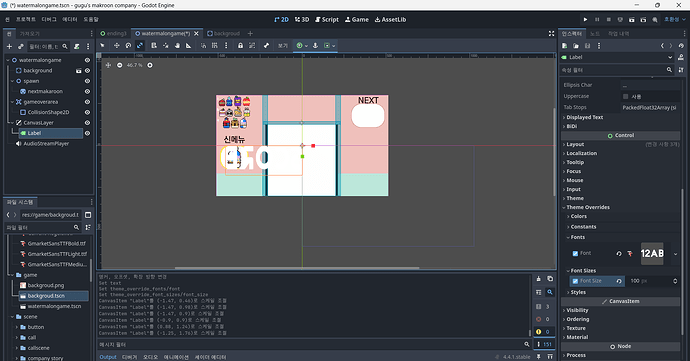The height and width of the screenshot is (361, 690).
Task: Switch to the Script workspace tab
Action: click(327, 19)
